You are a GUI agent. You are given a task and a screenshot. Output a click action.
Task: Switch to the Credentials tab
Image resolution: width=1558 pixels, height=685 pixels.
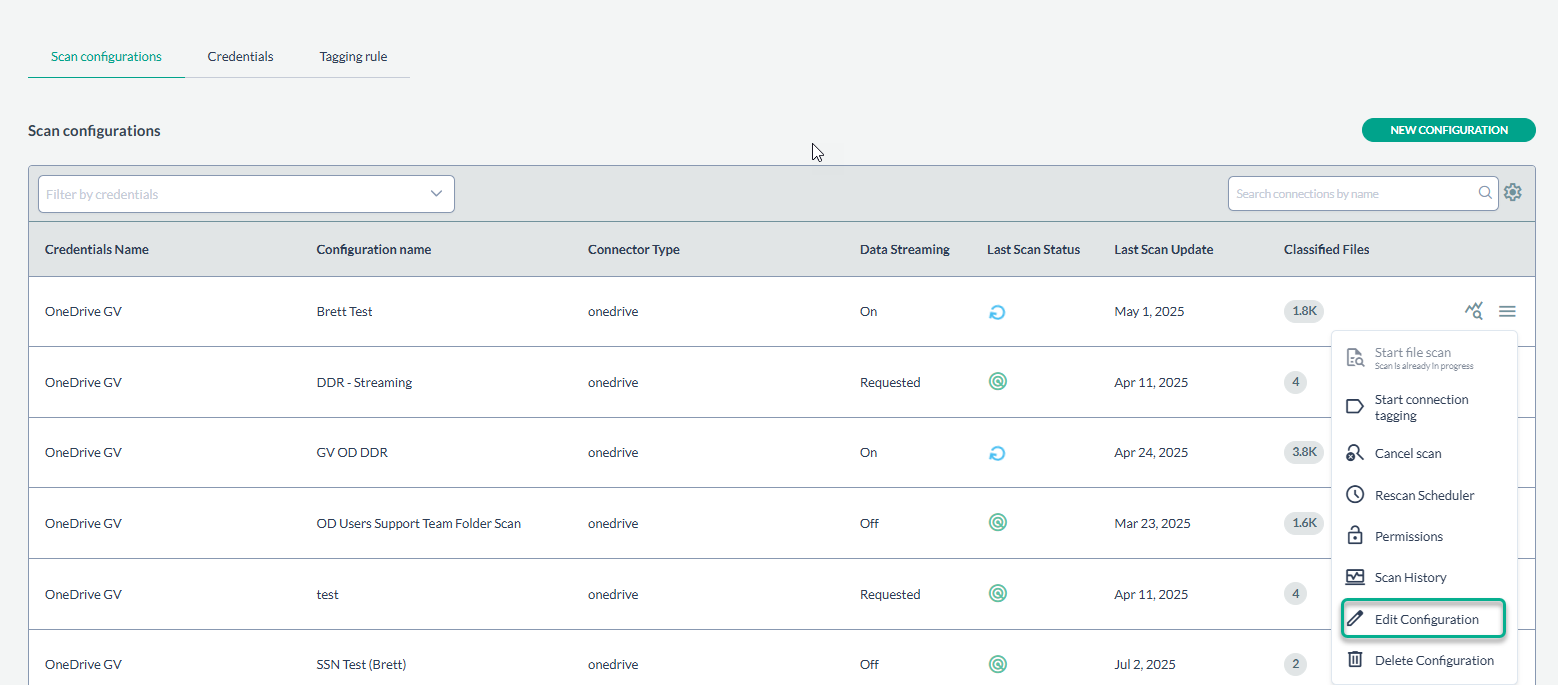(x=240, y=57)
